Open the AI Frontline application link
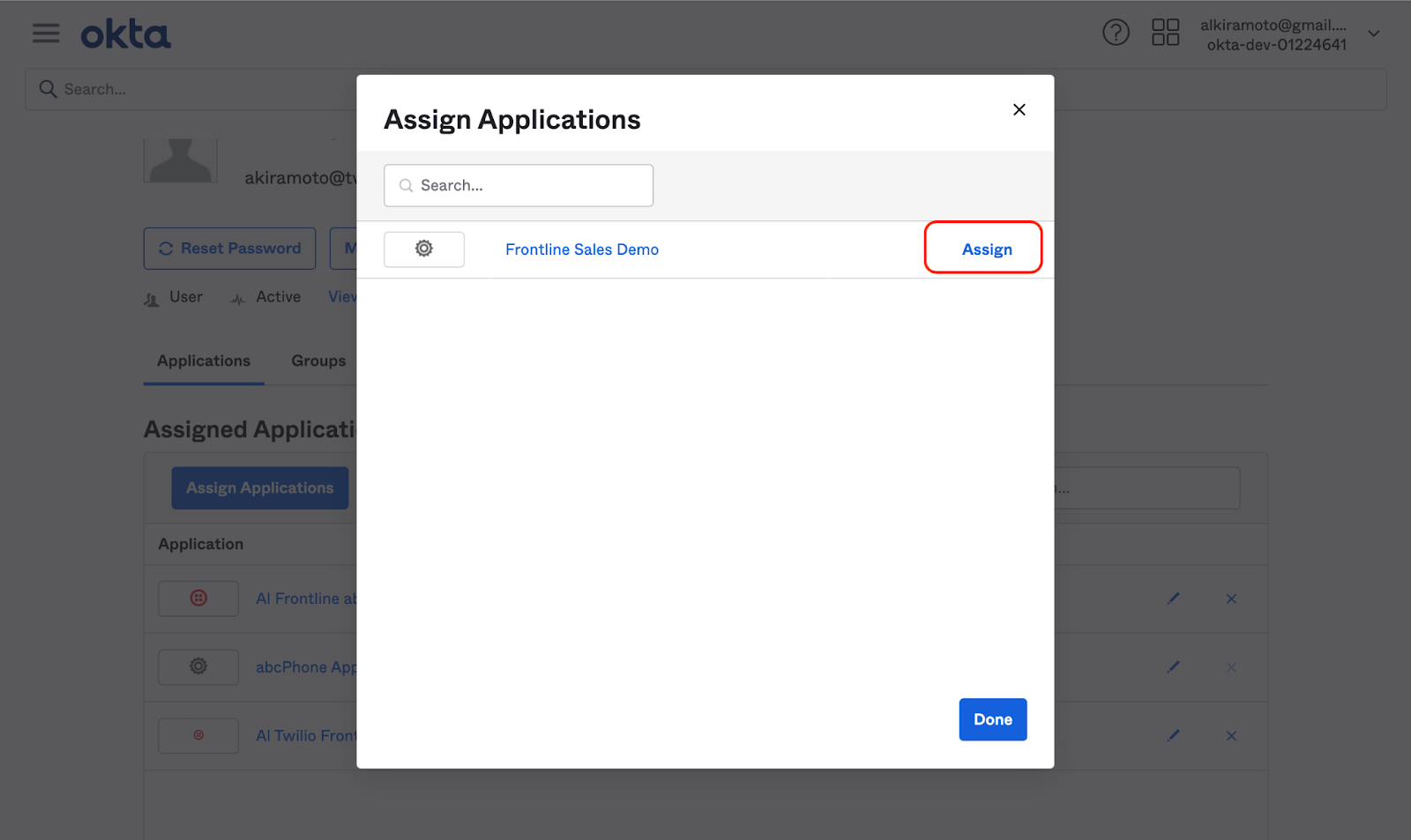Screen dimensions: 1411x840 (306, 598)
